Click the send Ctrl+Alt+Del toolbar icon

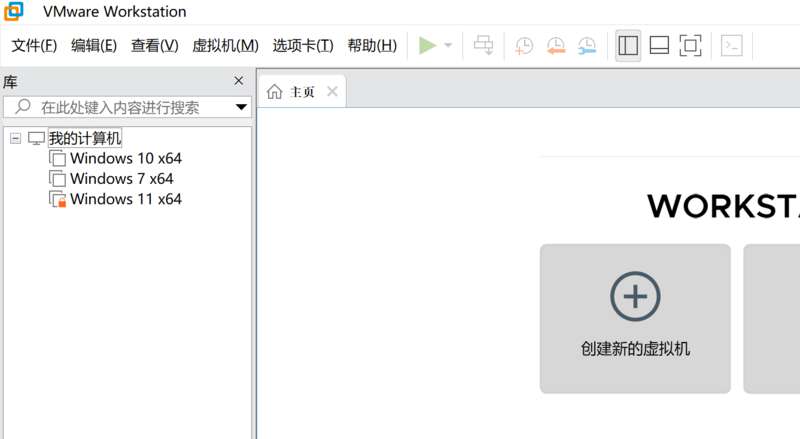pyautogui.click(x=484, y=45)
